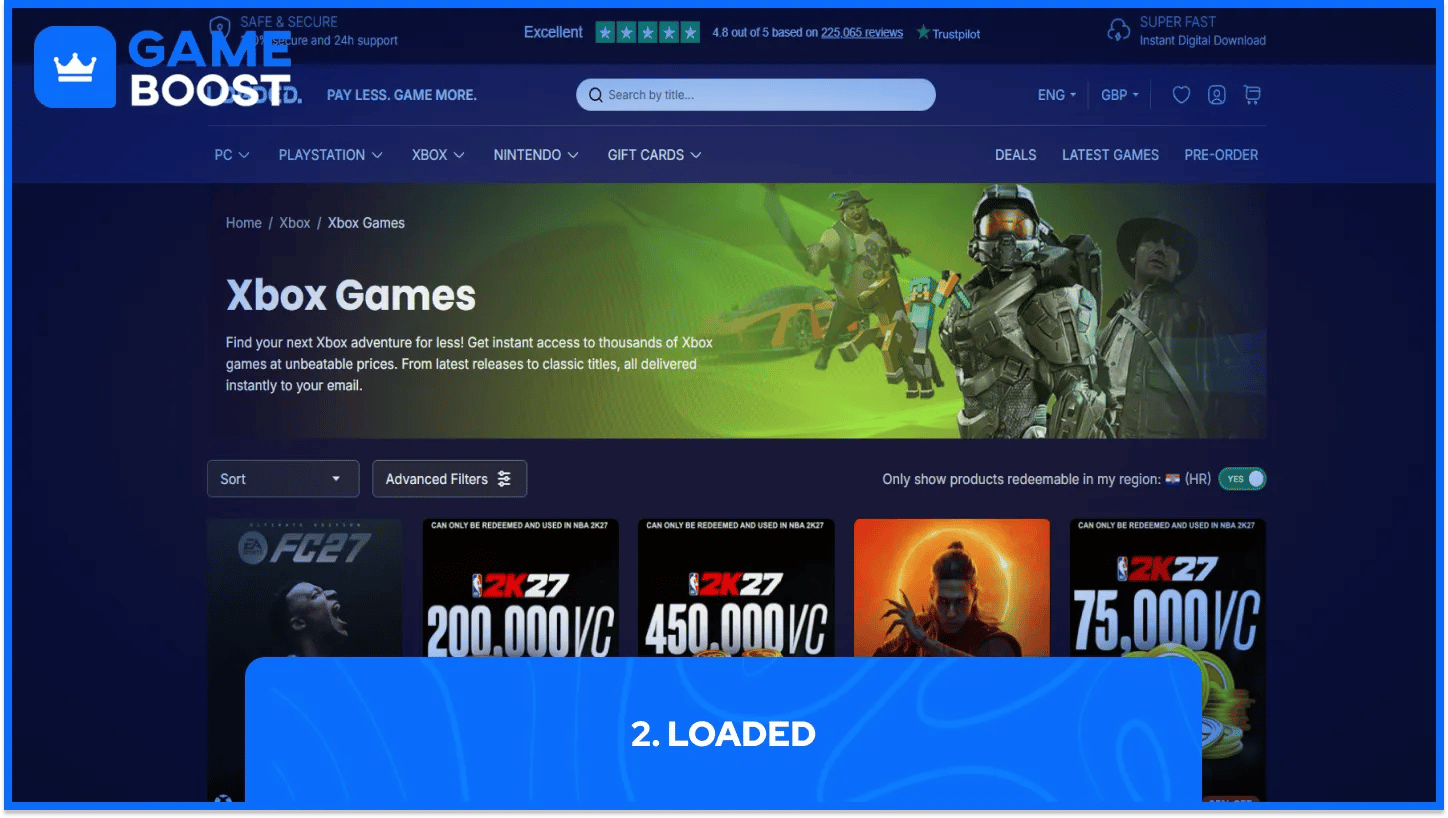Open the orange artwork game thumbnail

(x=952, y=588)
